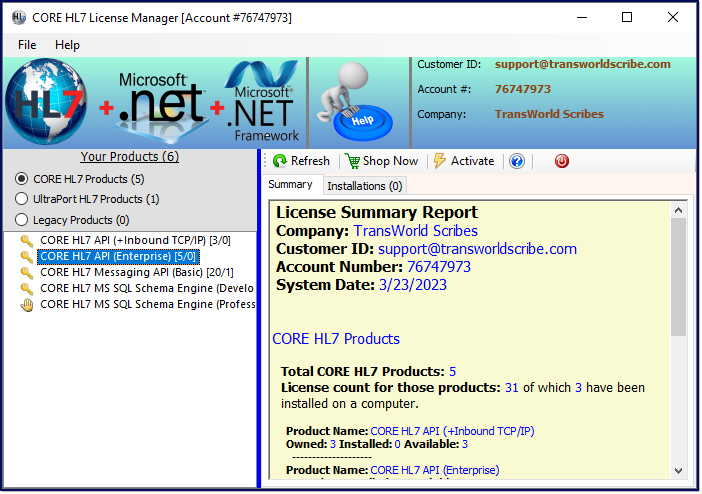Click the Activate lightning button
702x494 pixels.
click(x=464, y=161)
